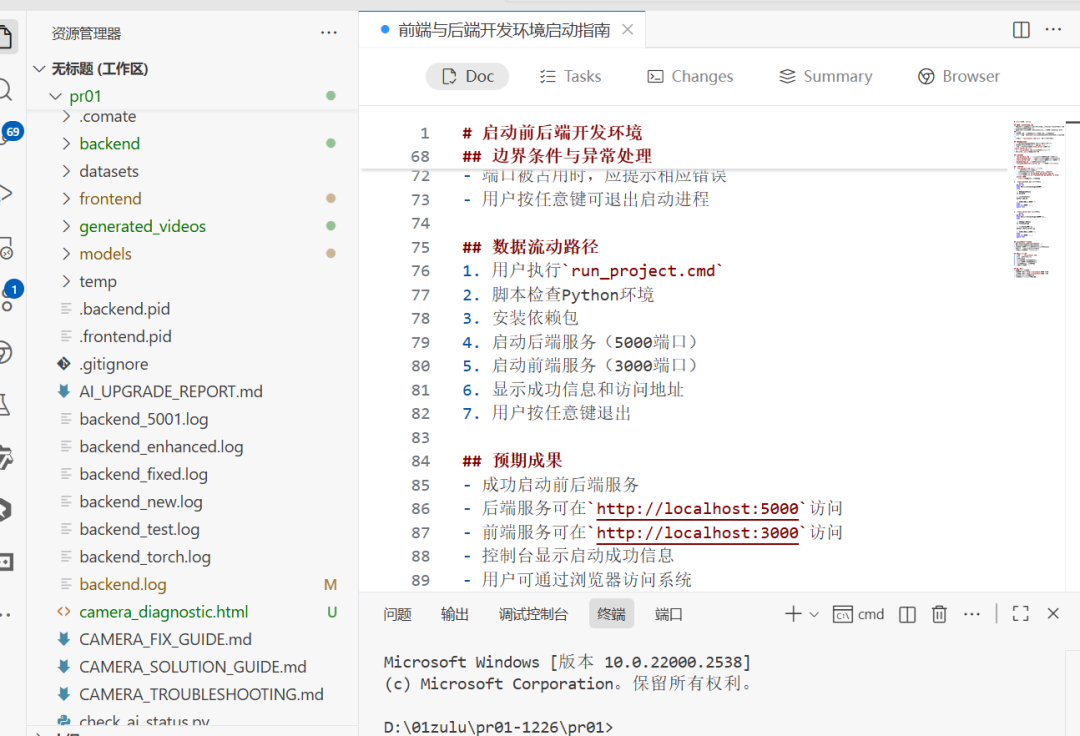Open .frontend.pid file
Viewport: 1080px width, 736px height.
193,336
